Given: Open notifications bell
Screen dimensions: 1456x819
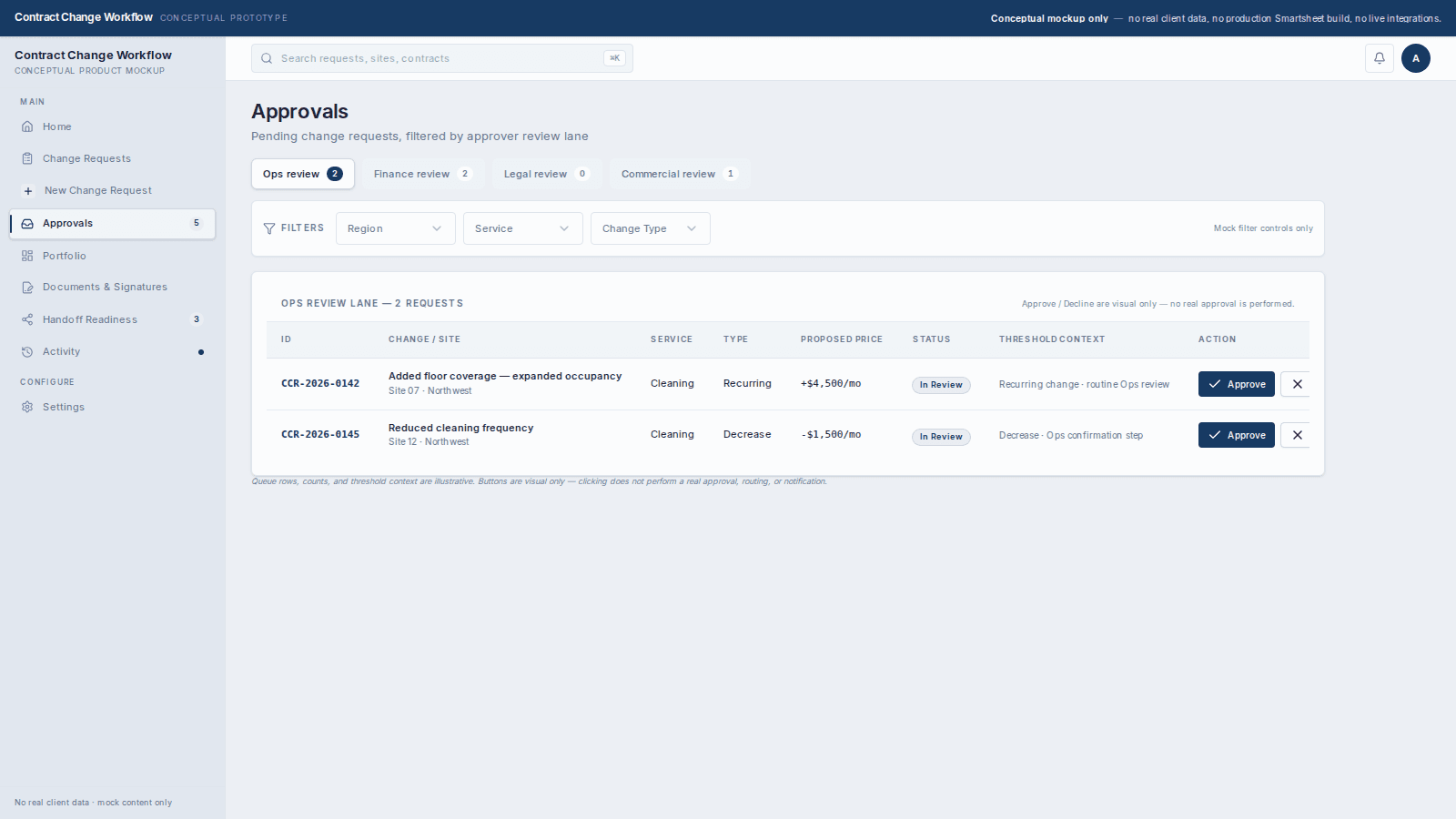Looking at the screenshot, I should coord(1380,58).
